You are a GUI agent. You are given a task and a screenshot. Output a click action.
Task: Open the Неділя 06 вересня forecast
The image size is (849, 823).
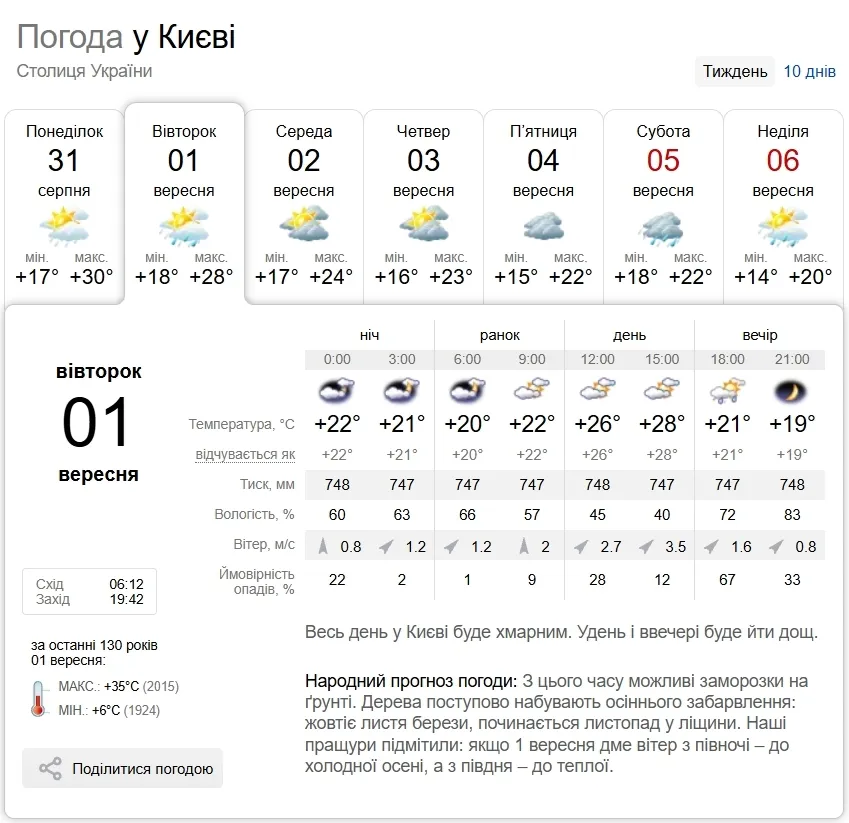(783, 207)
